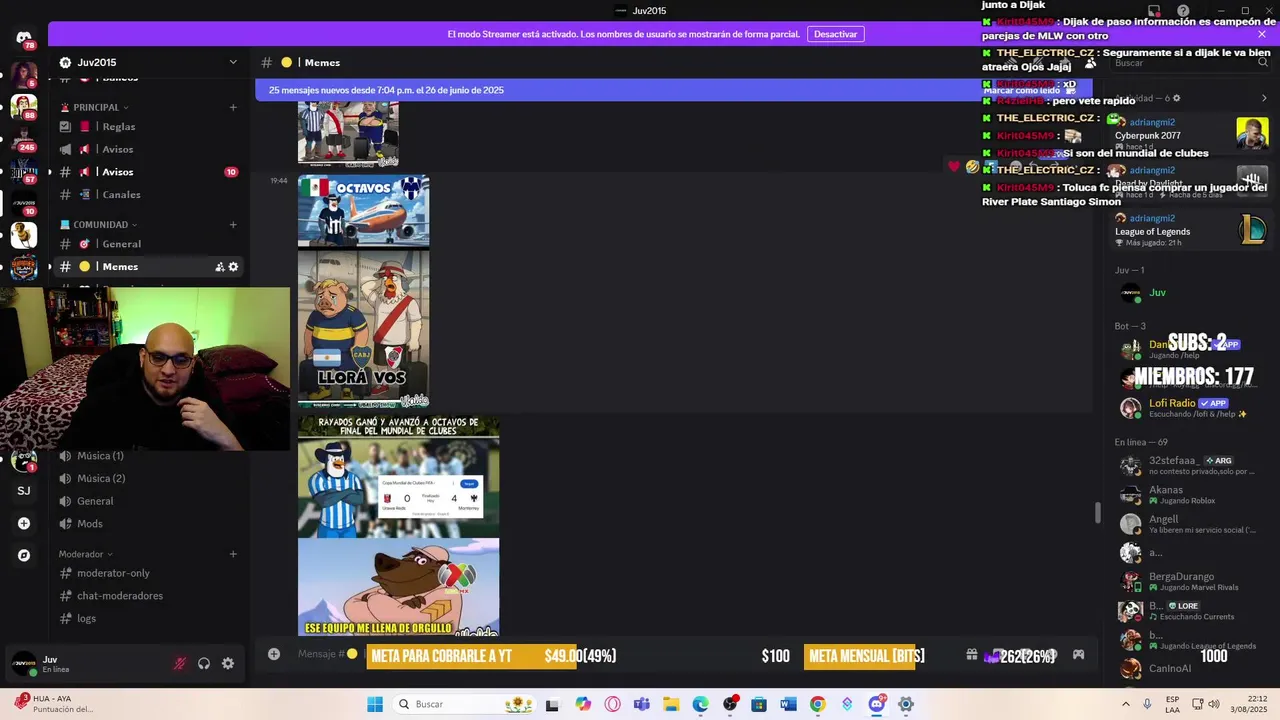Click the Mensaje # input field
Viewport: 1280px width, 720px height.
point(620,655)
